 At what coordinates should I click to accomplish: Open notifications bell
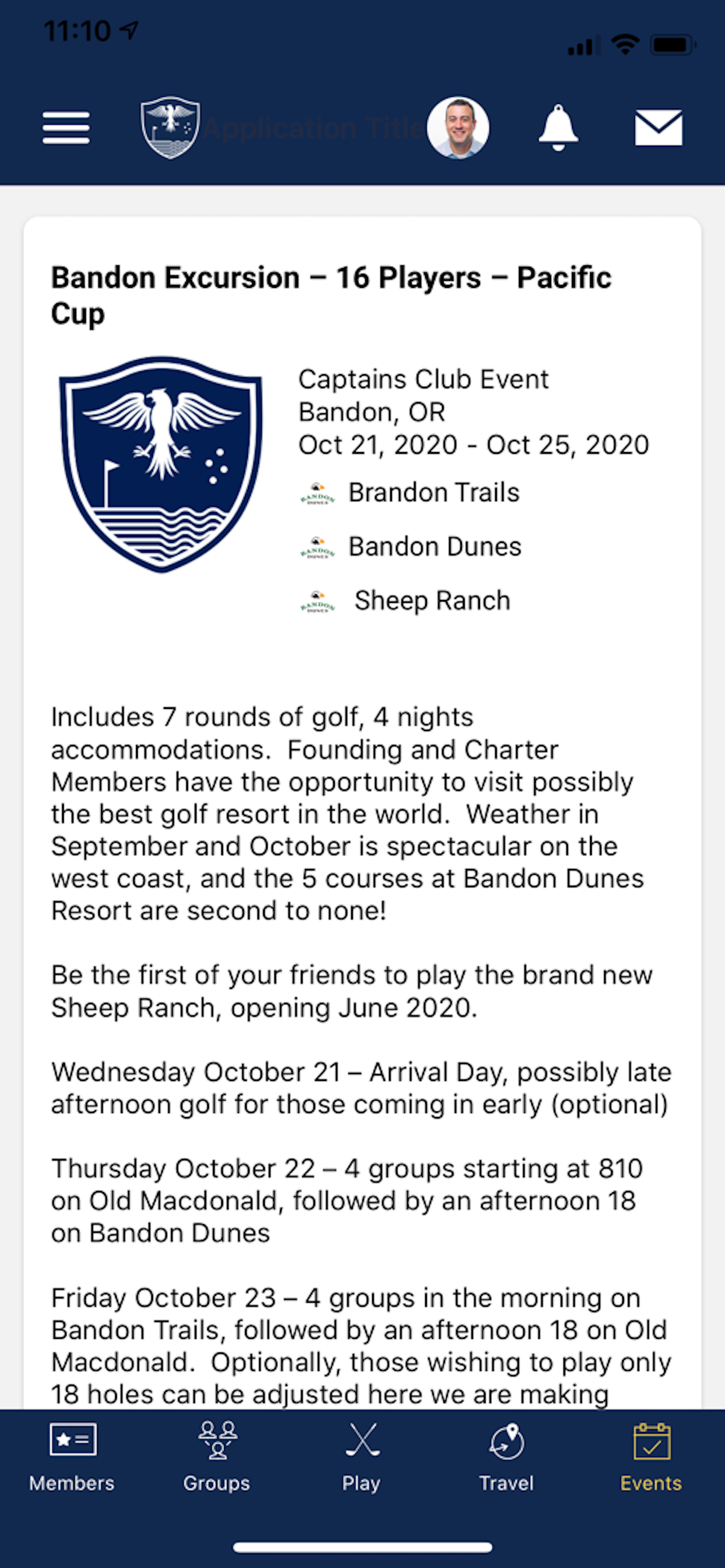coord(558,128)
